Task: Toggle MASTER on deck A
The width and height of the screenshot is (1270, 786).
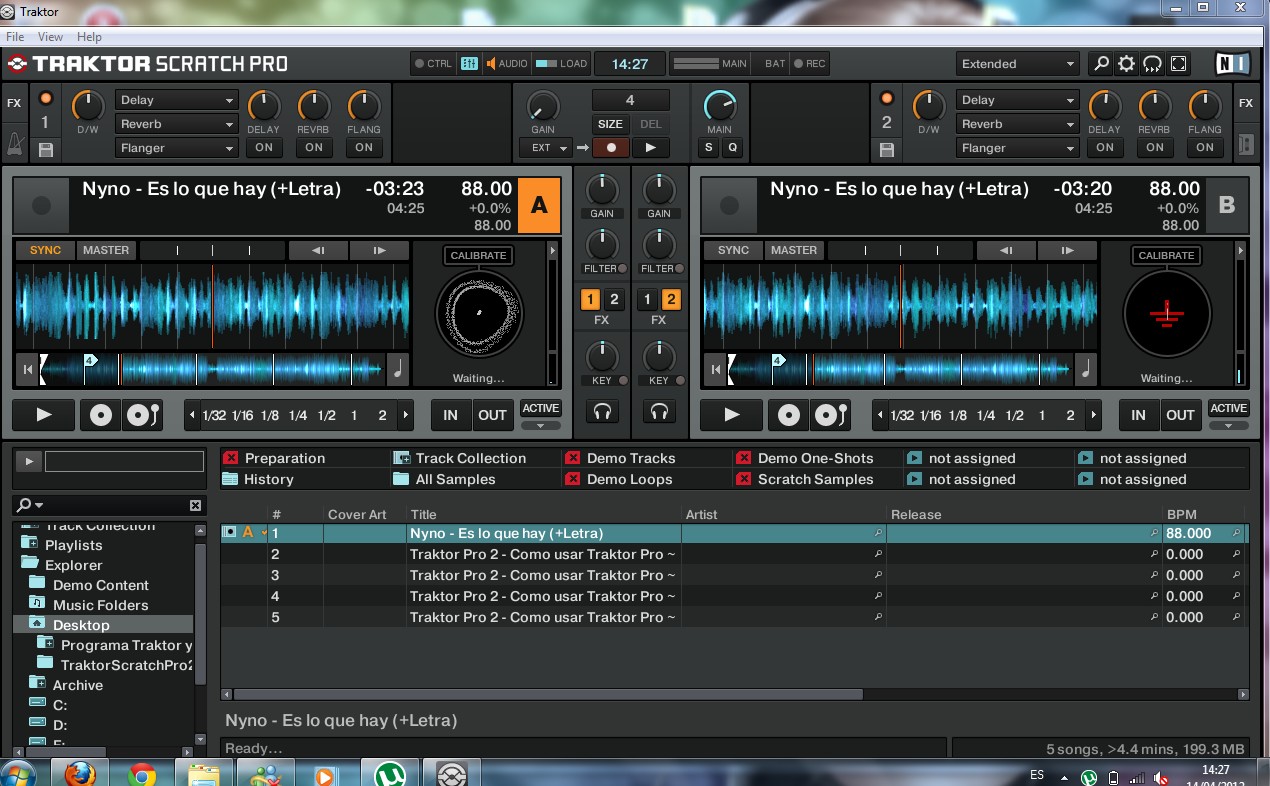Action: pos(106,250)
